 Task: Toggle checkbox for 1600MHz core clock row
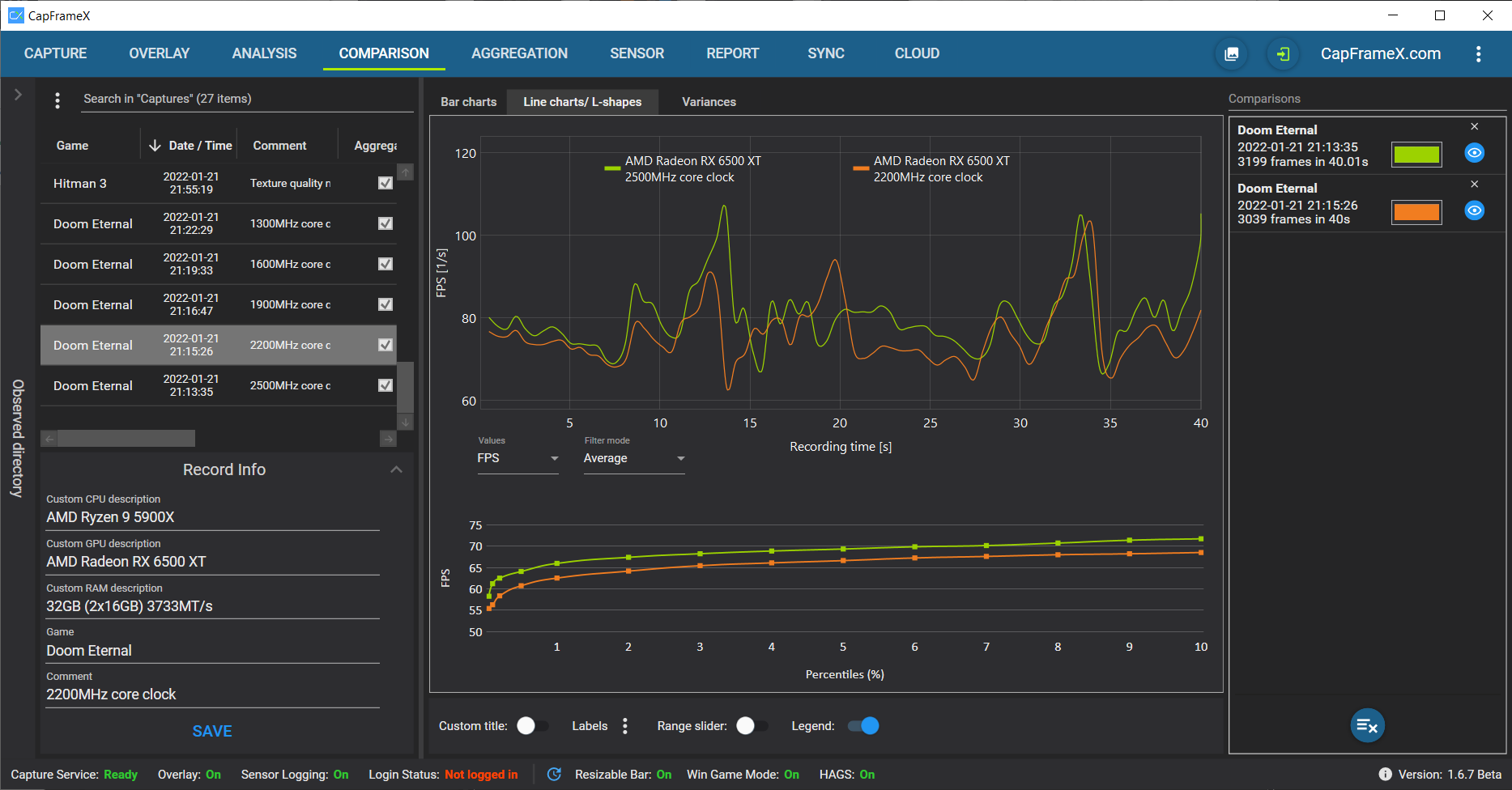[x=385, y=264]
